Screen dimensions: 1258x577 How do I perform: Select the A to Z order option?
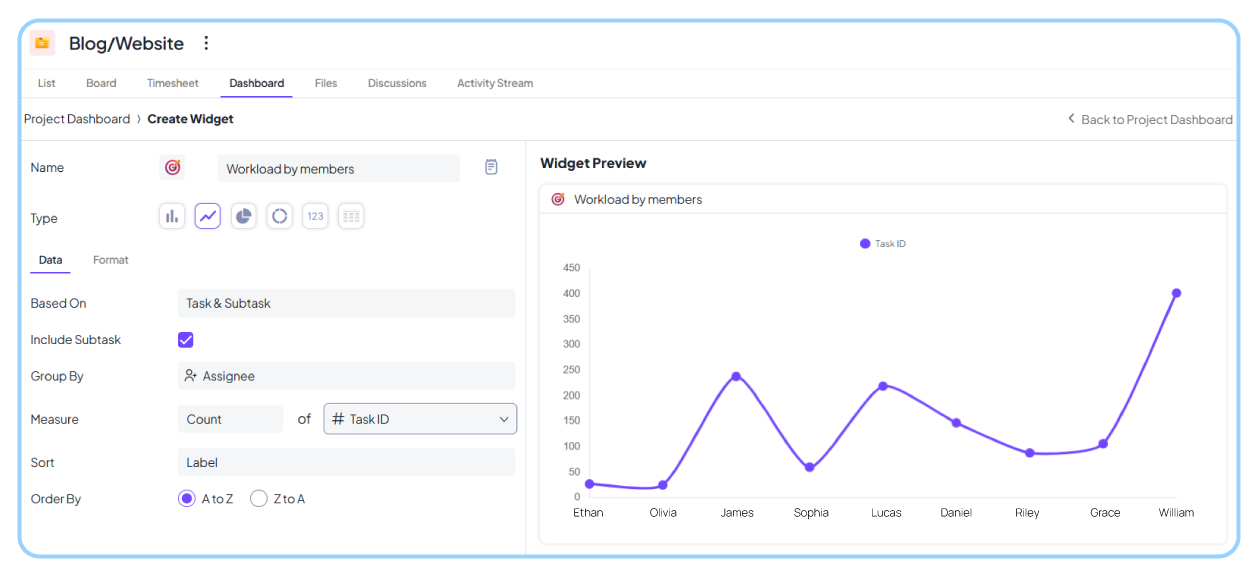[x=186, y=498]
